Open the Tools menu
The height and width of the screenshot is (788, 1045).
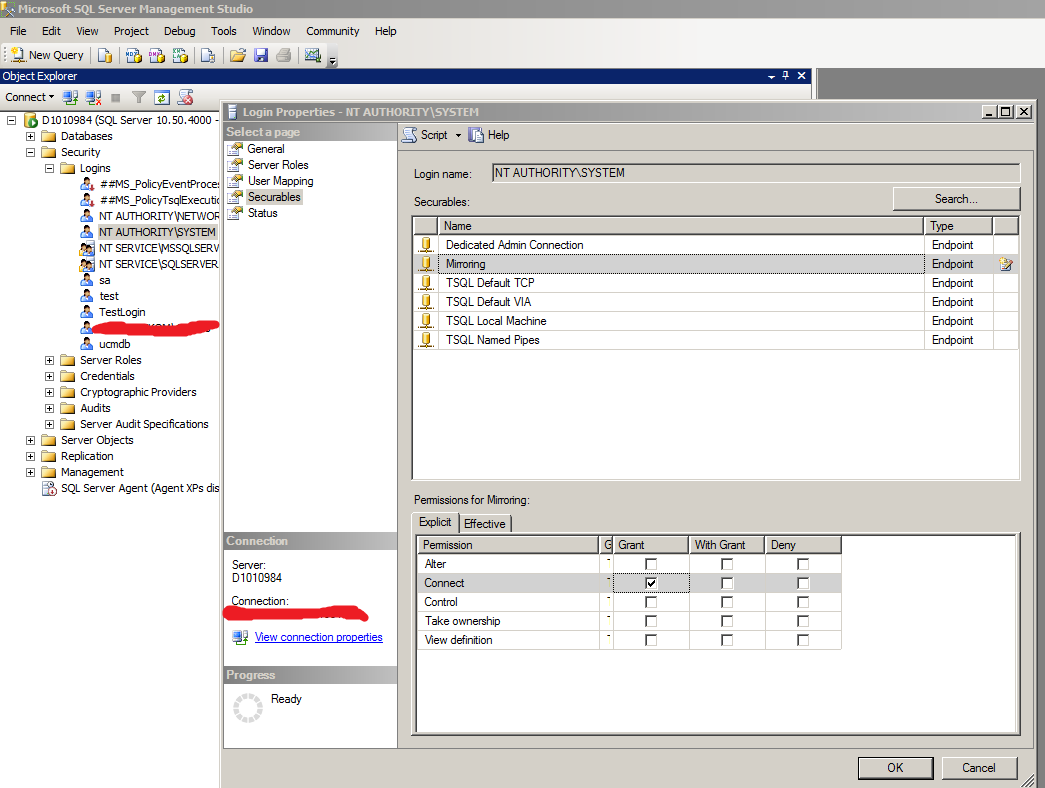(223, 31)
